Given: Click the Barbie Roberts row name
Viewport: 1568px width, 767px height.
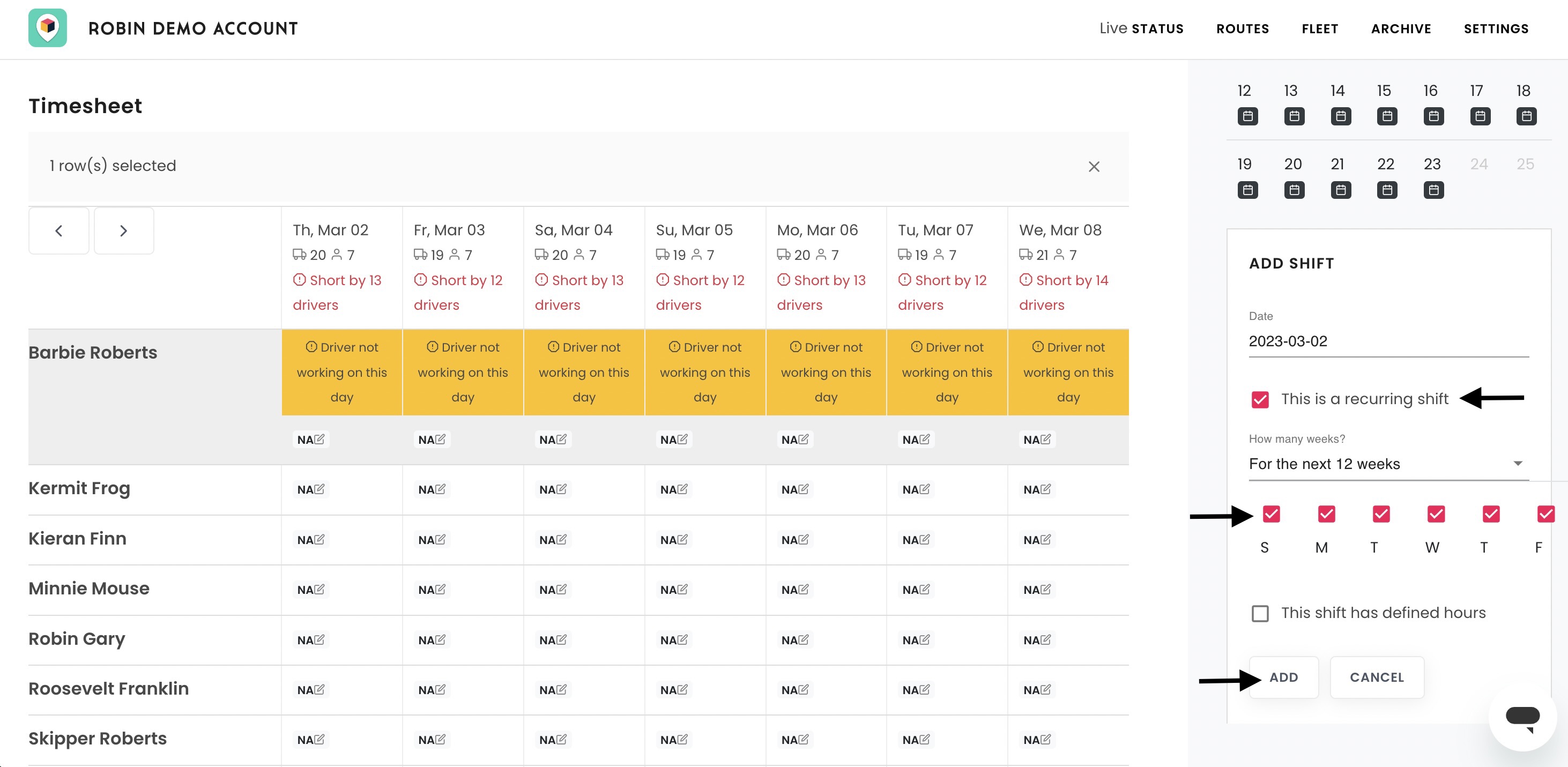Looking at the screenshot, I should [93, 353].
